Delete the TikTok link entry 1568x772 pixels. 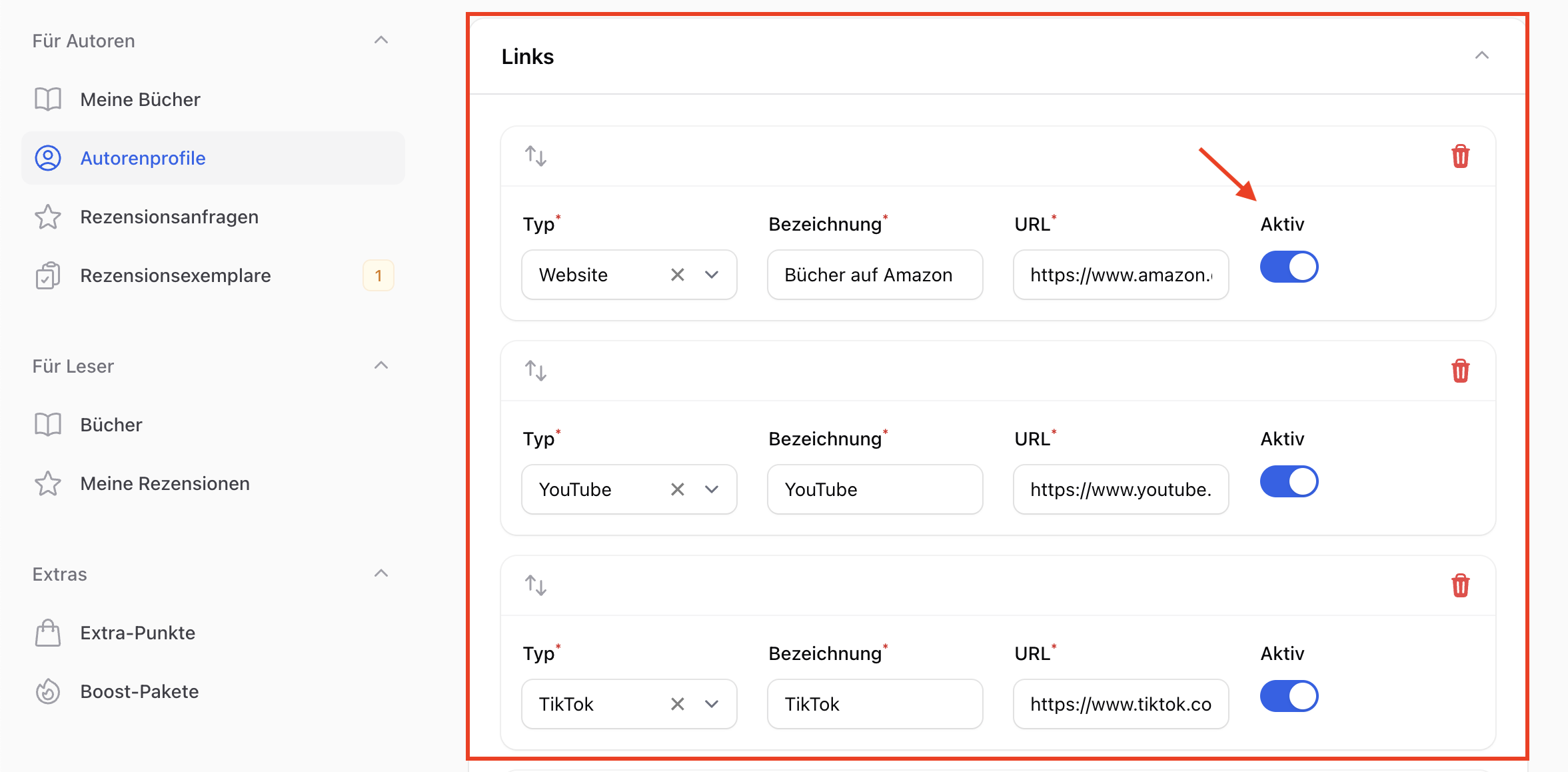point(1460,585)
